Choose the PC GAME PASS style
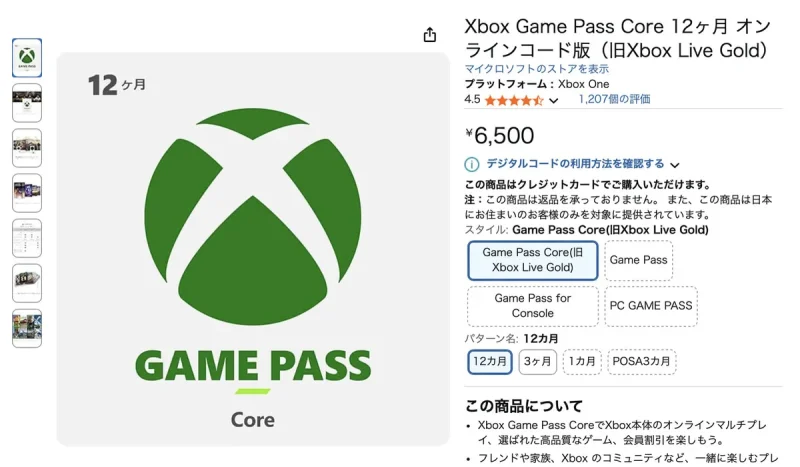The height and width of the screenshot is (467, 800). point(651,306)
